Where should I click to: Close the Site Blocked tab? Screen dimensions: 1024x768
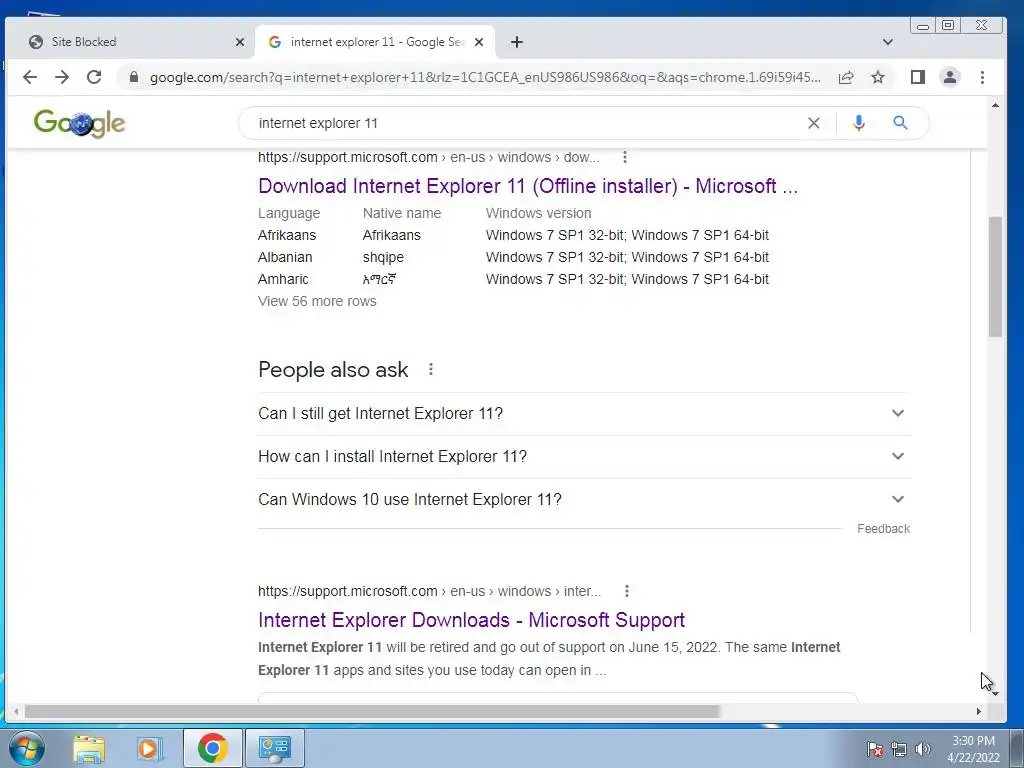pyautogui.click(x=240, y=42)
